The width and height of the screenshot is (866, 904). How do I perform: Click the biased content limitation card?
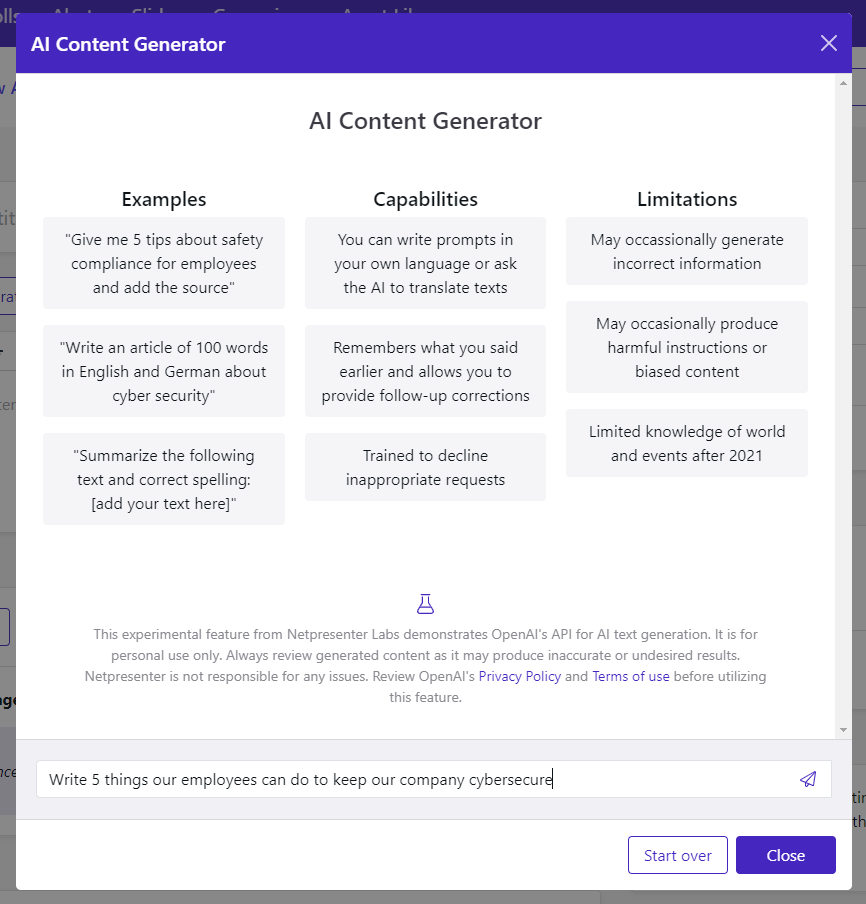point(687,347)
